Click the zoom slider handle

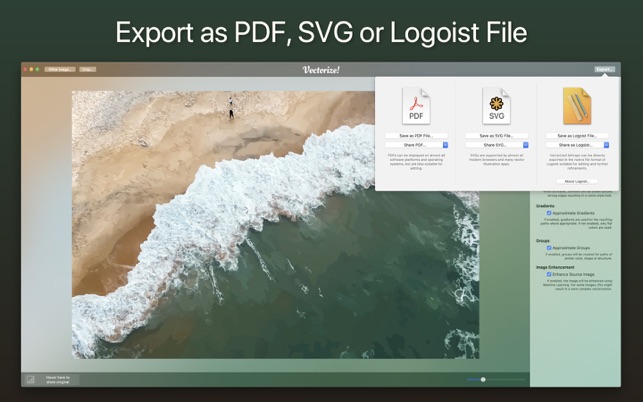click(483, 379)
